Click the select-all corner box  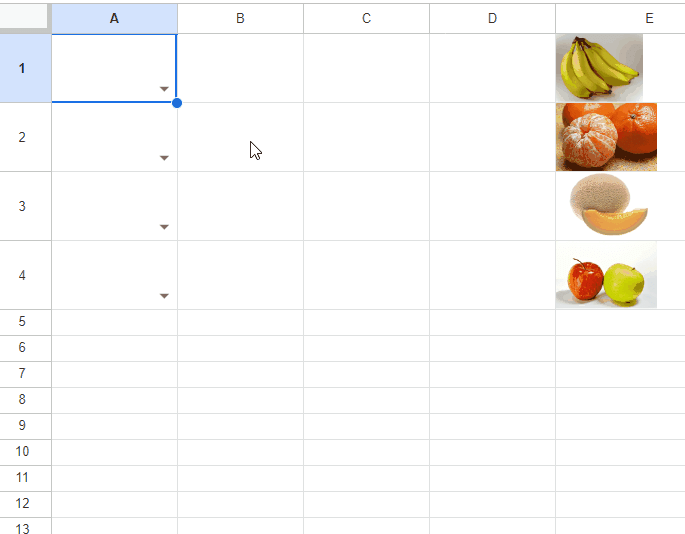coord(25,18)
